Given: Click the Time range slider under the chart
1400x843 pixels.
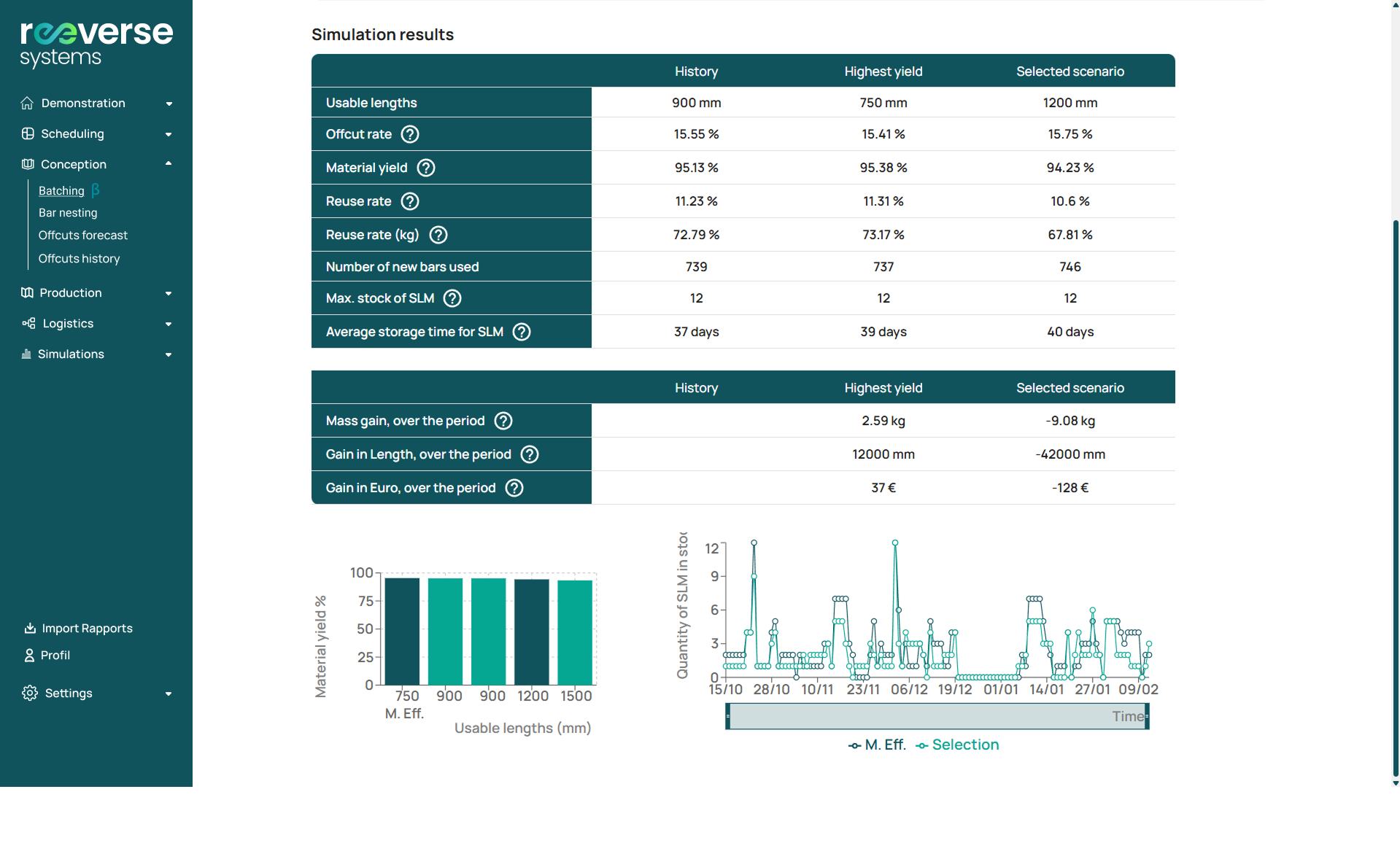Looking at the screenshot, I should tap(937, 716).
